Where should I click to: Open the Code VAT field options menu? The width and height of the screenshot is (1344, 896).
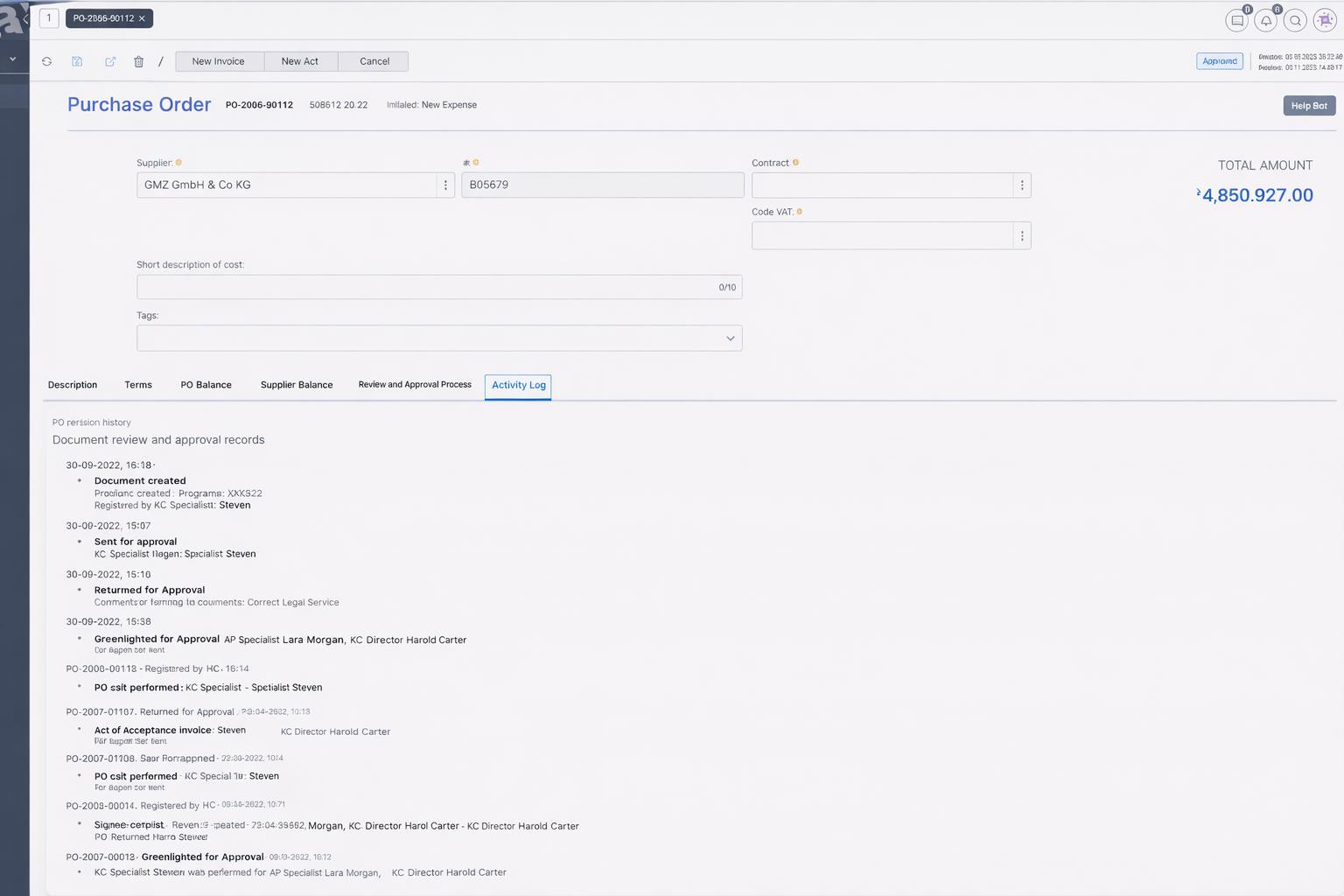point(1021,235)
